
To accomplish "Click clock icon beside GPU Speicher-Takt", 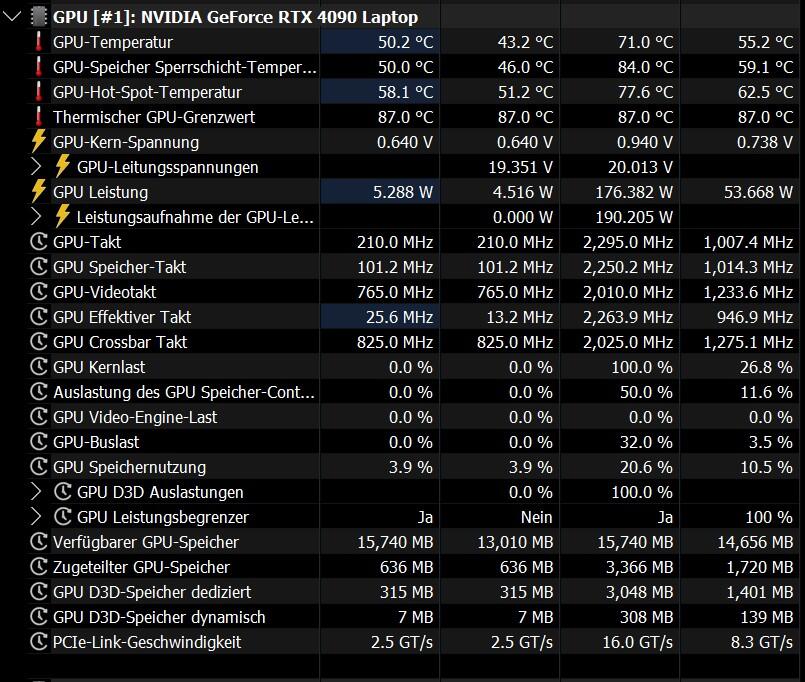I will coord(39,267).
